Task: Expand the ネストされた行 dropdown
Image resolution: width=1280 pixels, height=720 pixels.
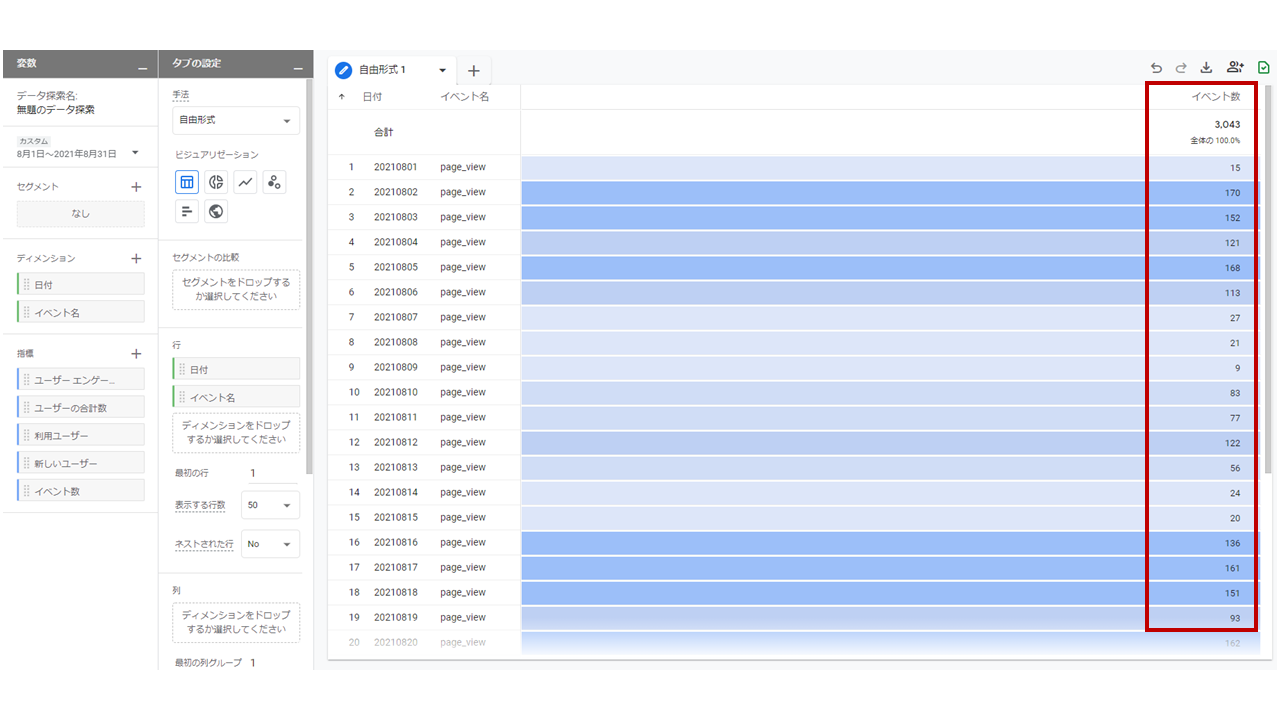Action: [270, 544]
